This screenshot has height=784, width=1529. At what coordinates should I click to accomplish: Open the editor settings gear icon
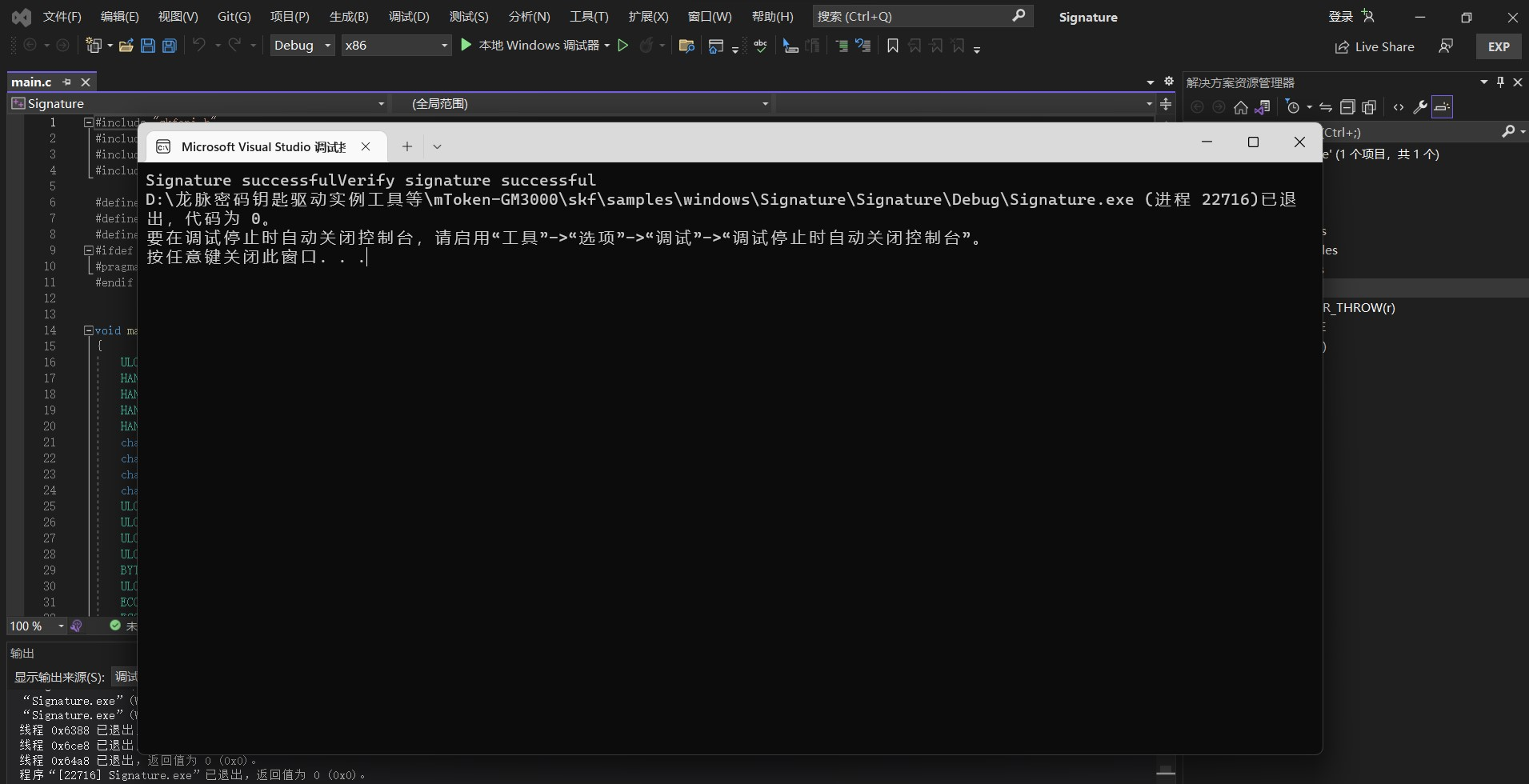click(1169, 82)
